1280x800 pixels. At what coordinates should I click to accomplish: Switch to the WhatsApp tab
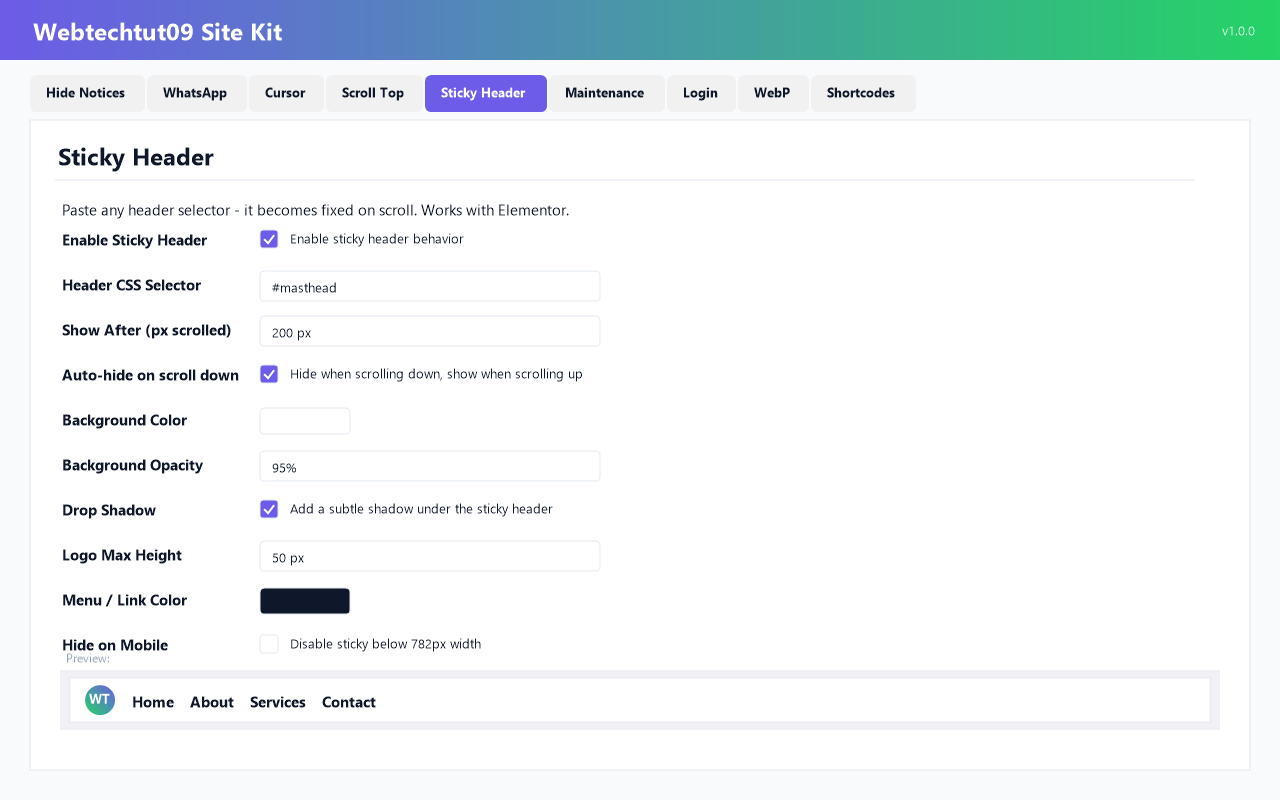pos(196,93)
